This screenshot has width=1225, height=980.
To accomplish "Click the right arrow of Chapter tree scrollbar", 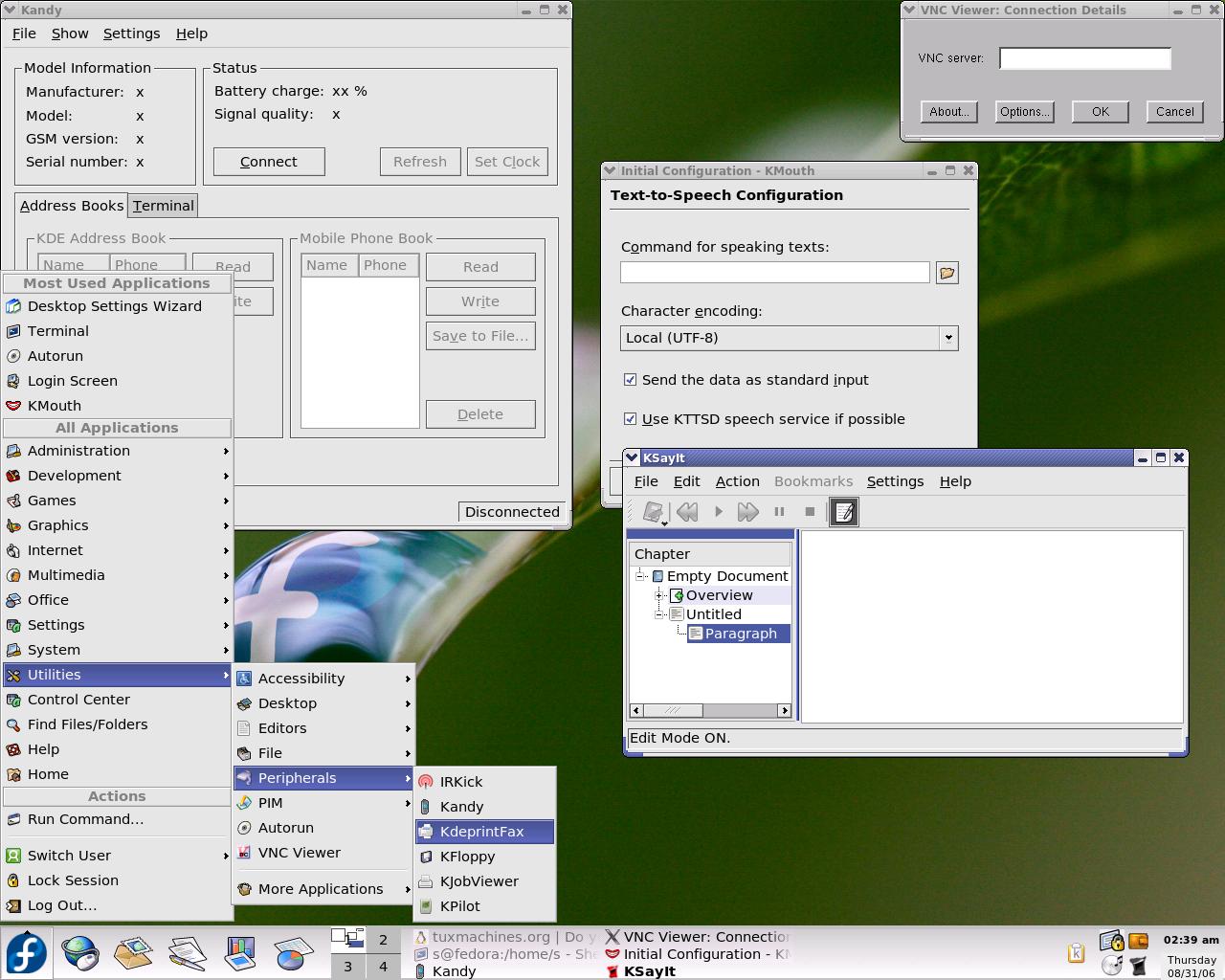I will [785, 710].
